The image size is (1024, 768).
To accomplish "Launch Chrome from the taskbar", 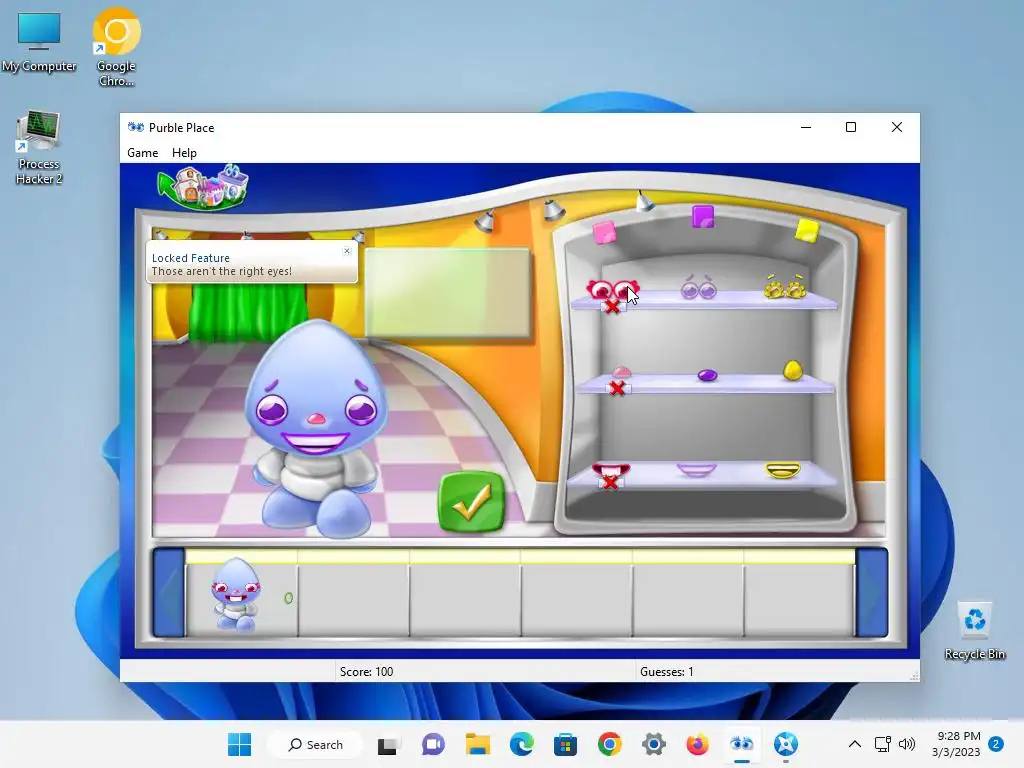I will pyautogui.click(x=609, y=744).
